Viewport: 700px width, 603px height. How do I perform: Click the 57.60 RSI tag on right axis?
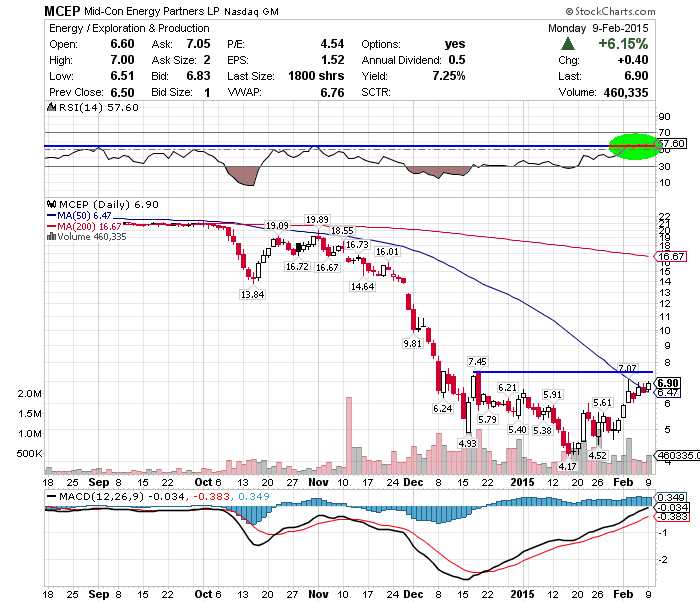[671, 144]
